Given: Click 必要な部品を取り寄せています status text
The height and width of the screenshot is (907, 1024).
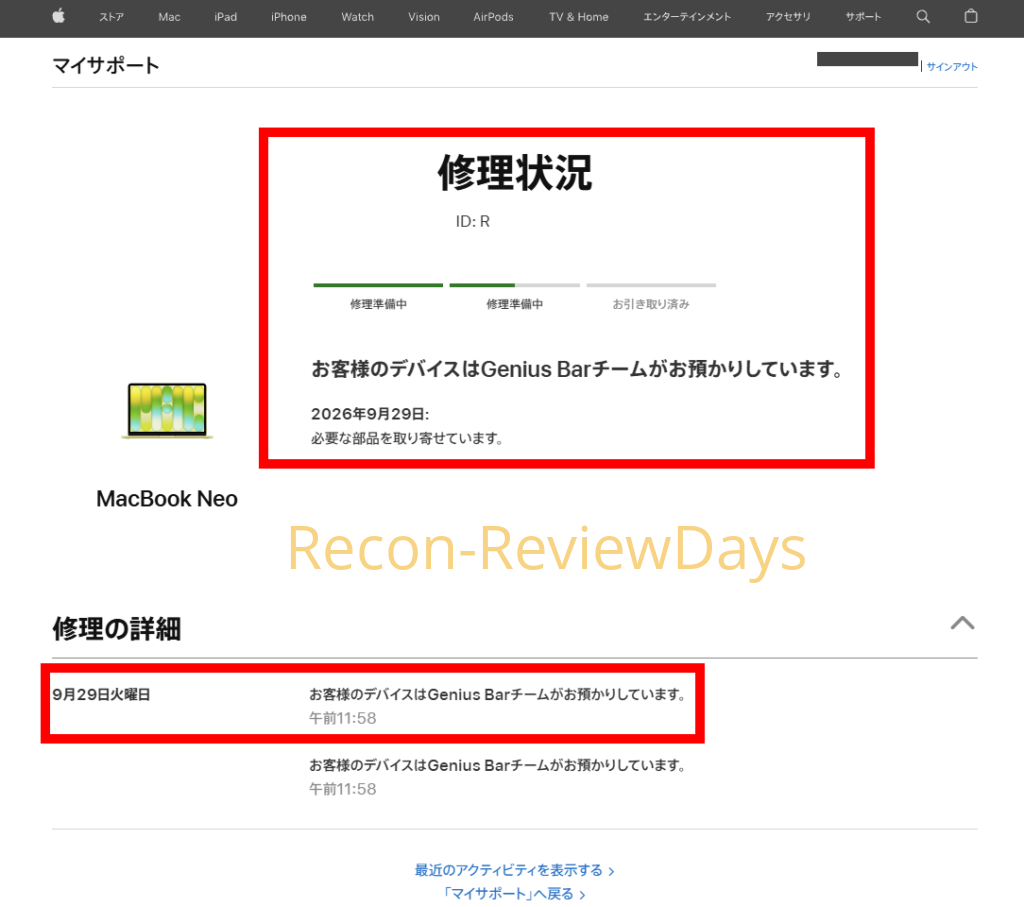Looking at the screenshot, I should (x=407, y=438).
